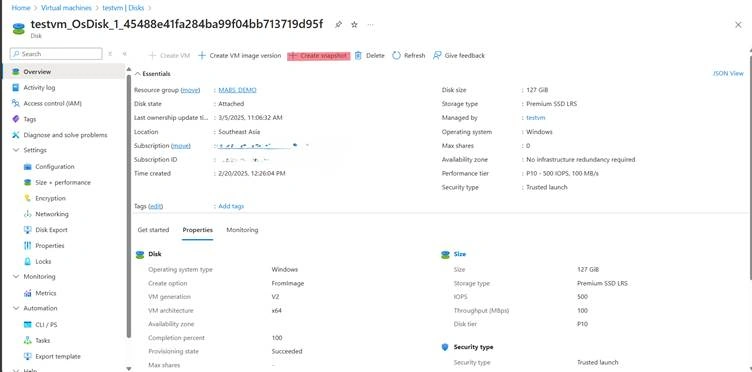
Task: Close the disk blade with X
Action: pos(738,25)
